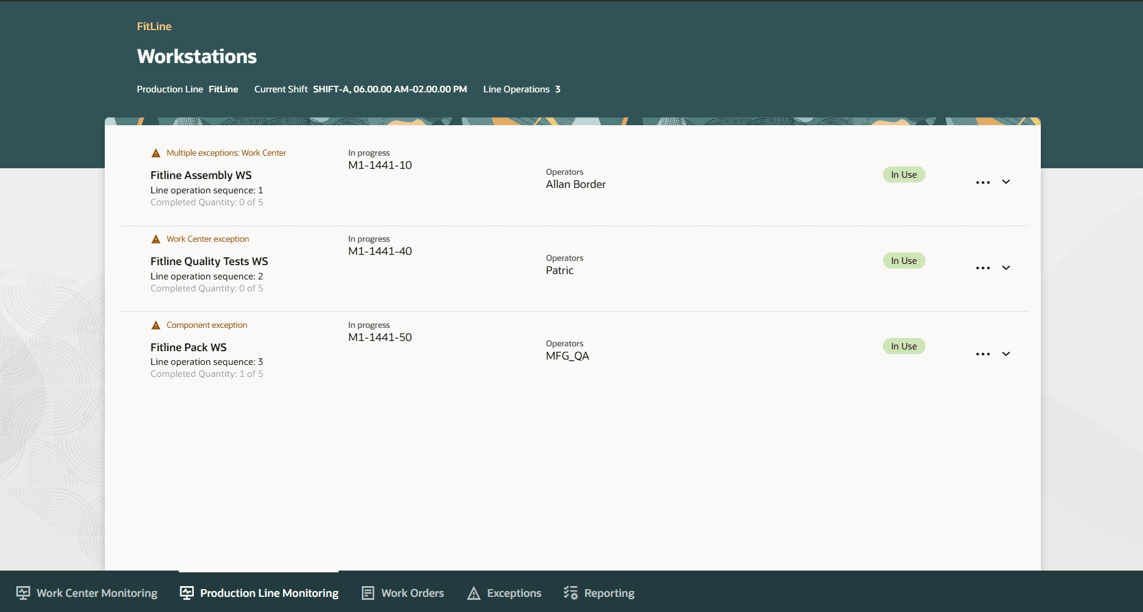Click In Use badge for Fitline Quality Tests WS
This screenshot has height=612, width=1143.
pyautogui.click(x=904, y=261)
